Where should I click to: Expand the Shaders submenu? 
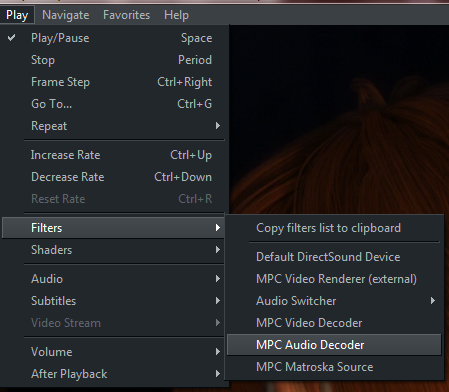click(114, 250)
